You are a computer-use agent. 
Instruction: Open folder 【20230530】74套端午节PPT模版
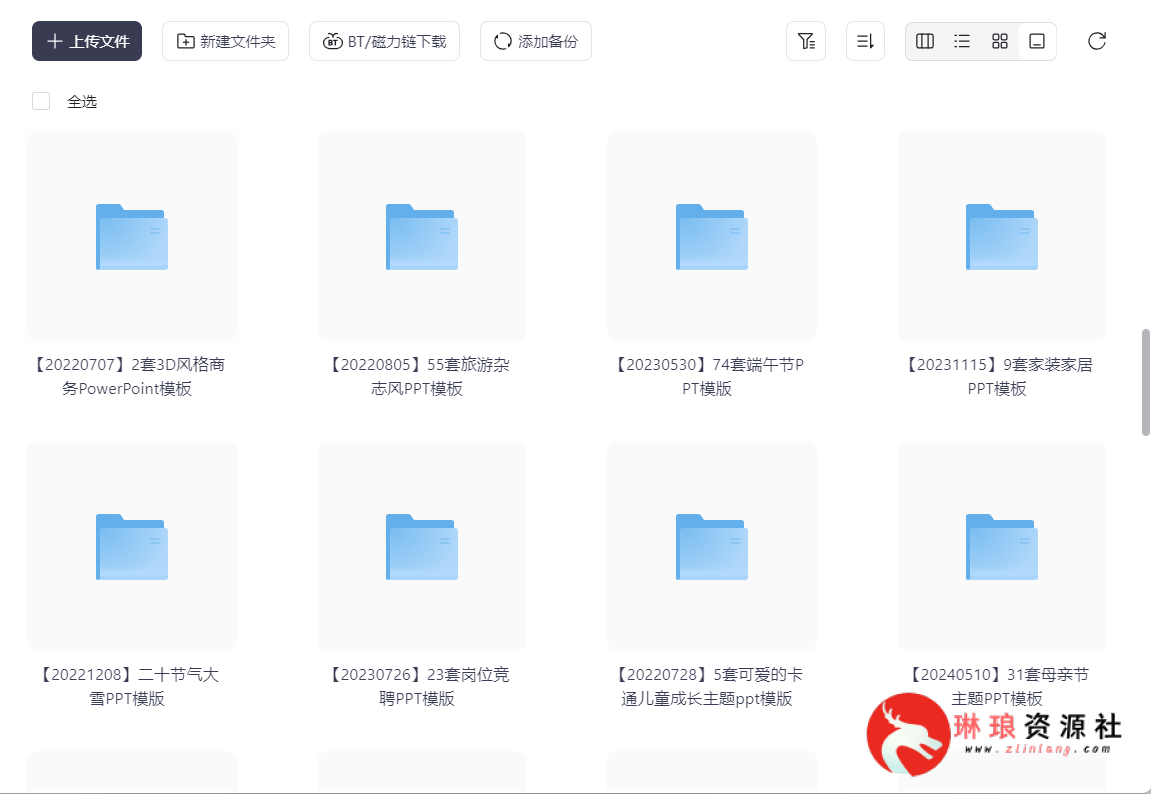pyautogui.click(x=712, y=236)
